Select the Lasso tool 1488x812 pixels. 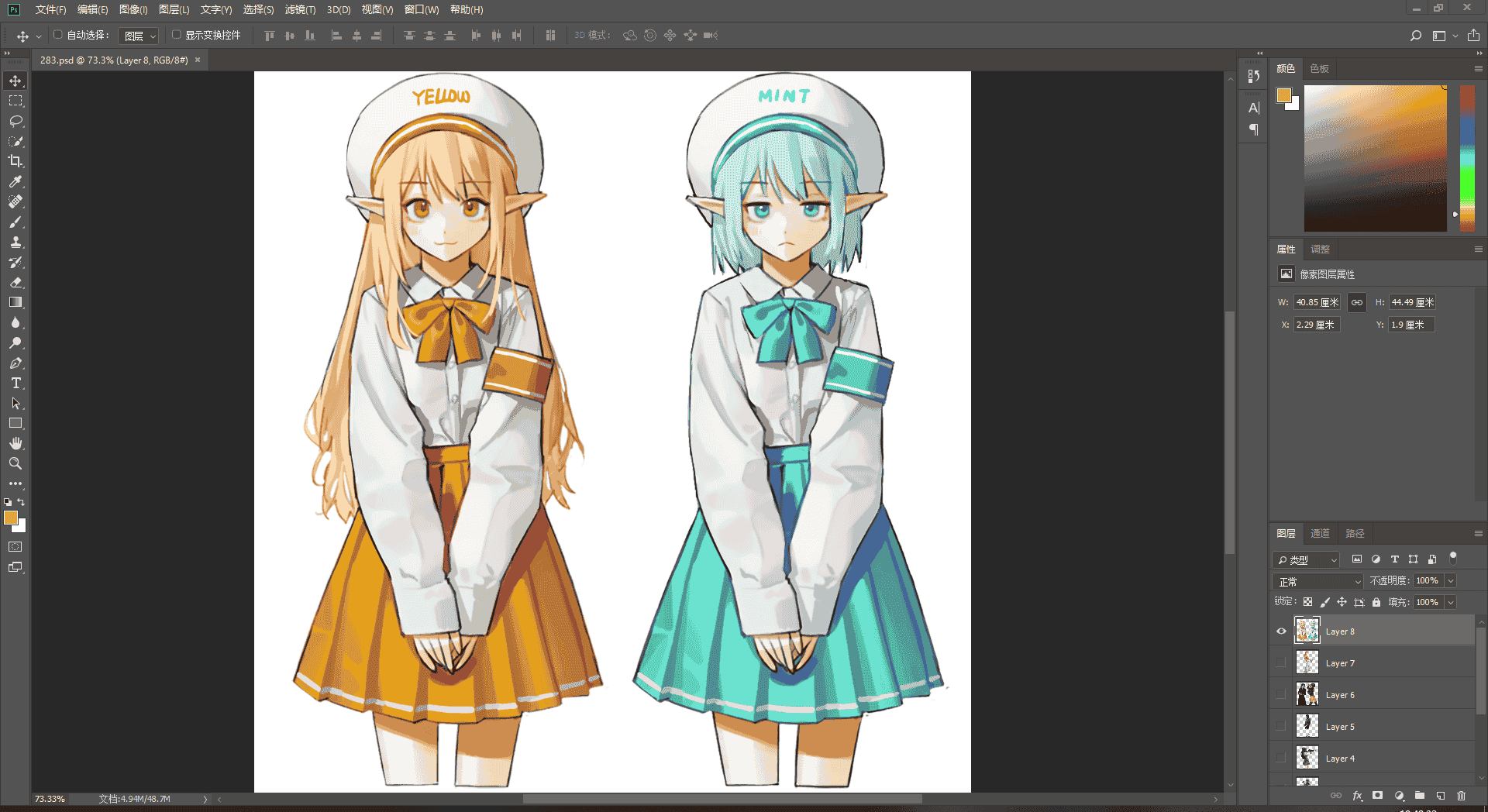point(15,121)
